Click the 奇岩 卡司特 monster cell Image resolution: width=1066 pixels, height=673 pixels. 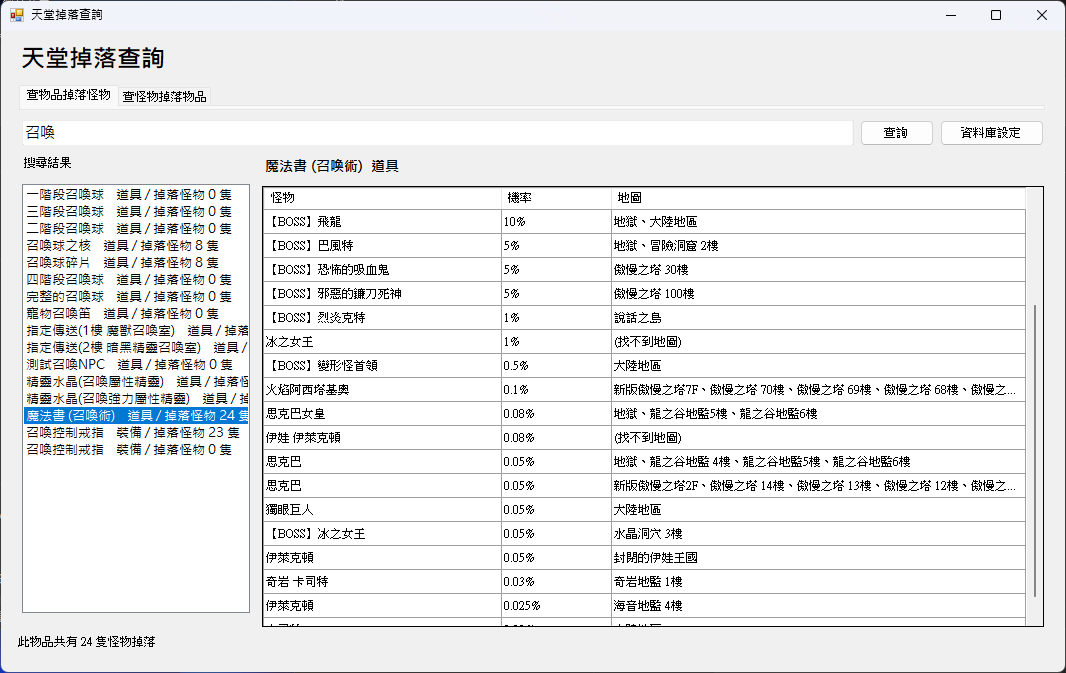(383, 582)
